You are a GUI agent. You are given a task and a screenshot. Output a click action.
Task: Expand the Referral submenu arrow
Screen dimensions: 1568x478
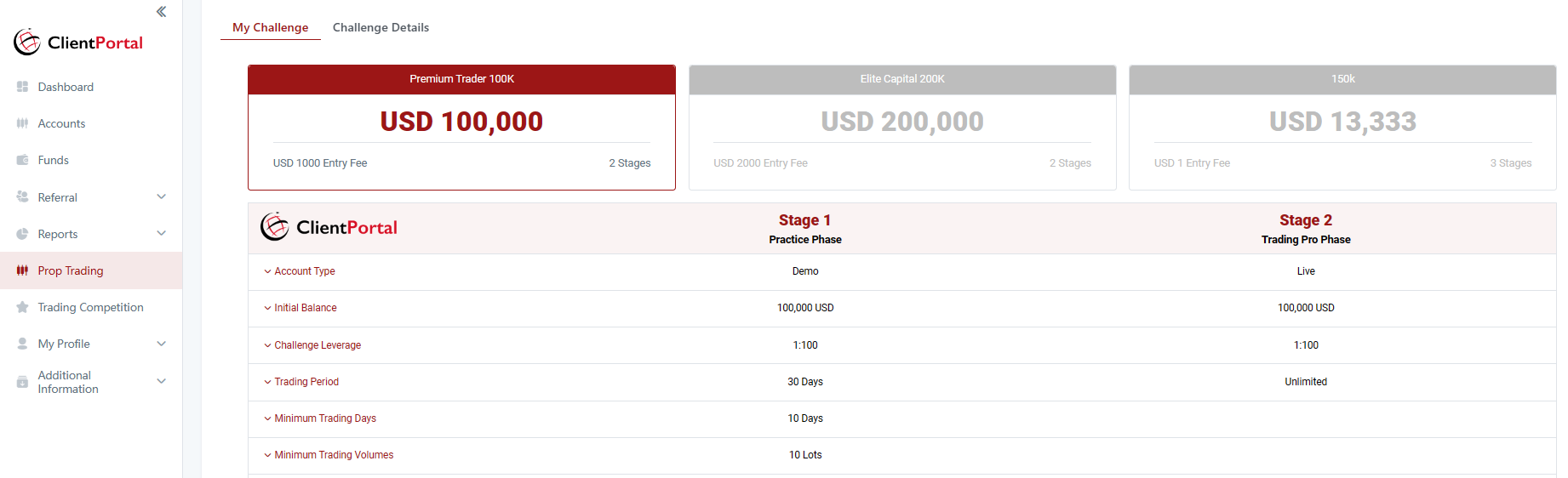162,196
